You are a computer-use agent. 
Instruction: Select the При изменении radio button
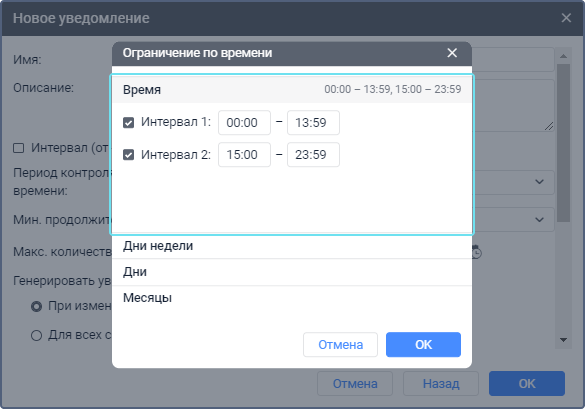pos(36,307)
